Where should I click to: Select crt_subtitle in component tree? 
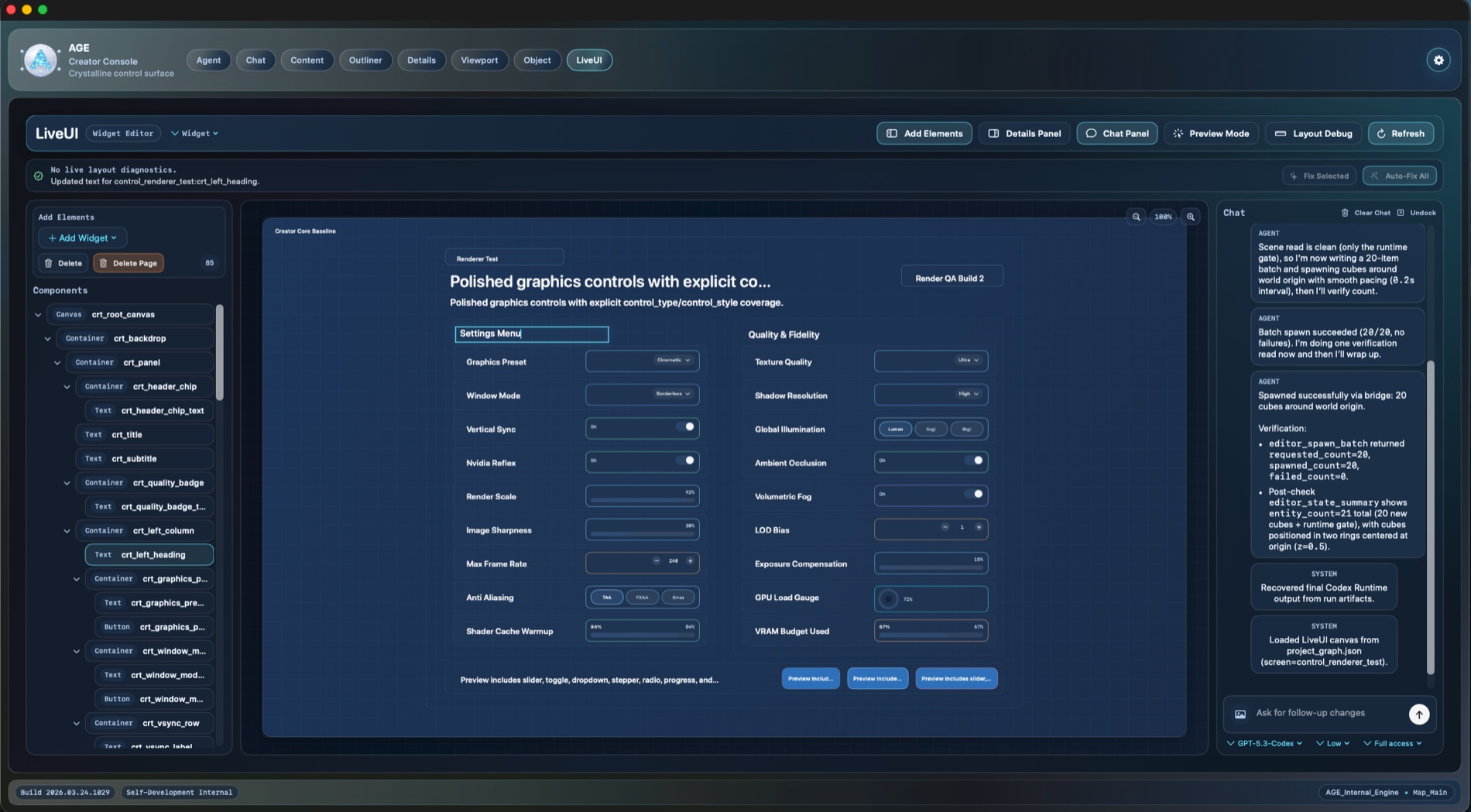[146, 459]
